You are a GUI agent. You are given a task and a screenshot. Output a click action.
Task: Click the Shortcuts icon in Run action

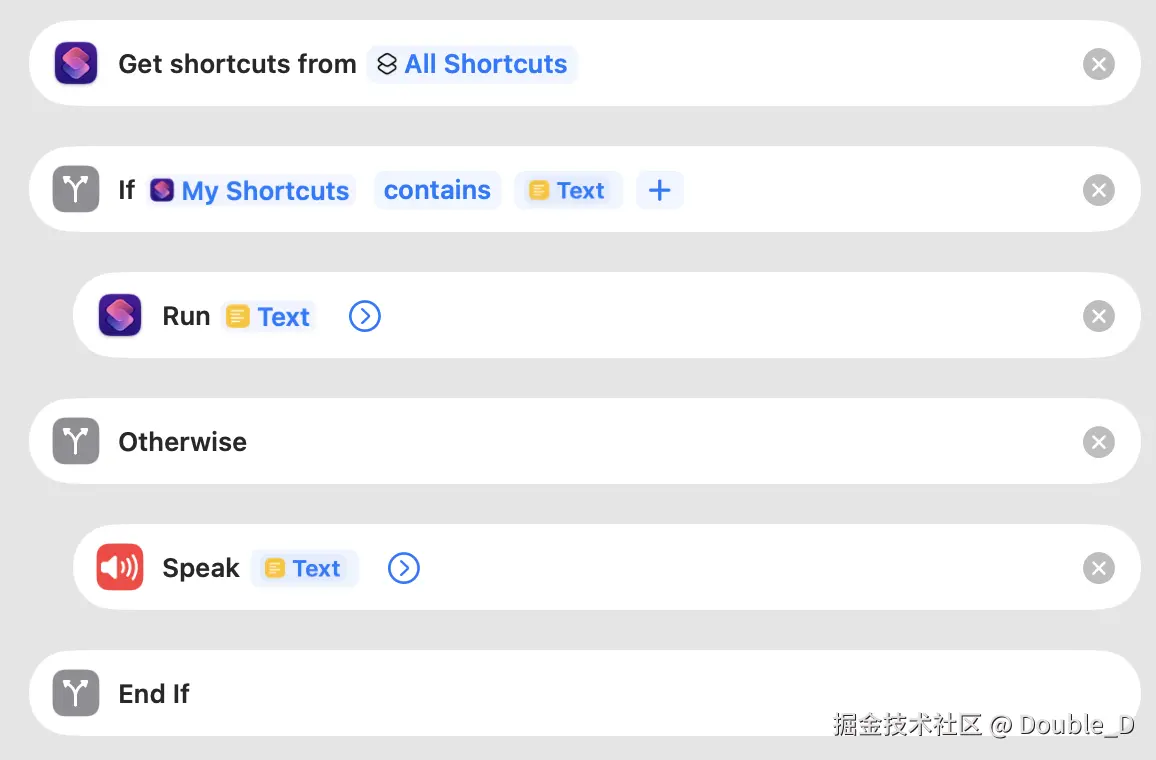point(120,315)
